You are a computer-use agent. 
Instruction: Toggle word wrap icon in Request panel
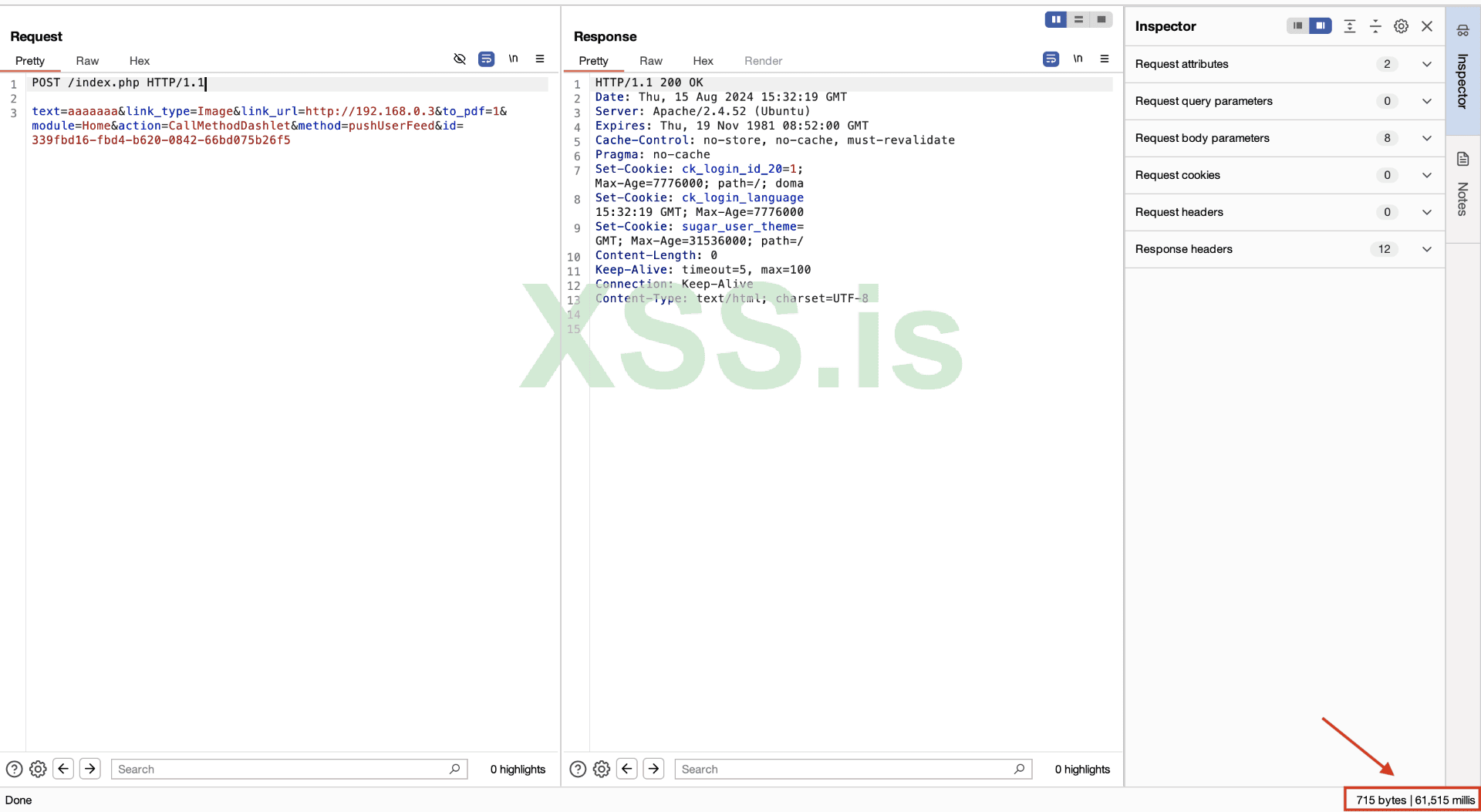pyautogui.click(x=486, y=59)
